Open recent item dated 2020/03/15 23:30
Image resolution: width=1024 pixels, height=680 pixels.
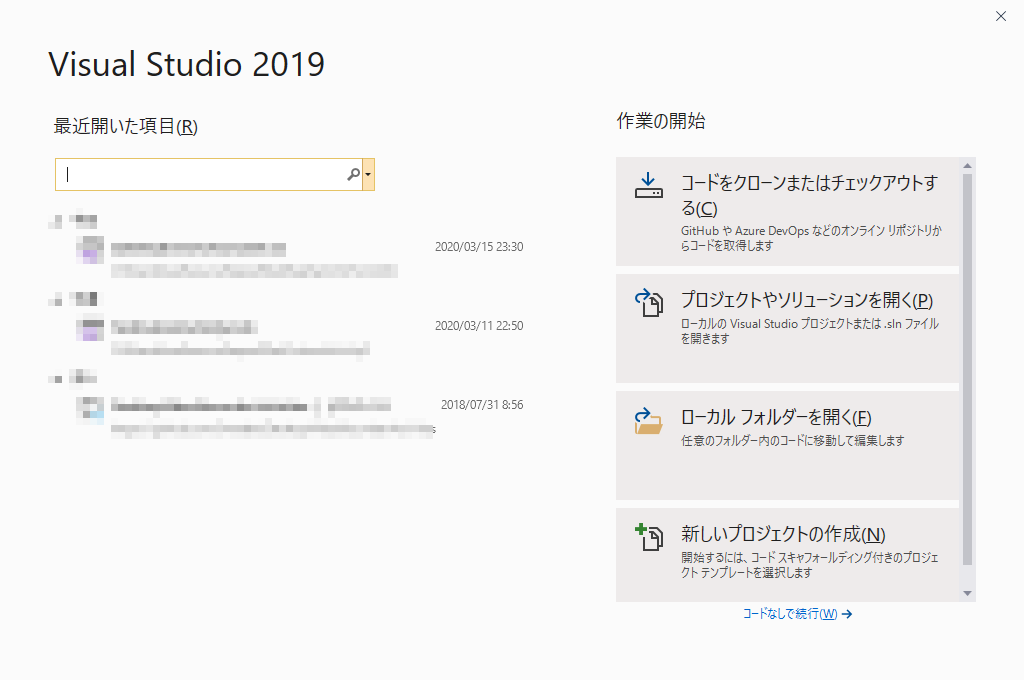300,257
